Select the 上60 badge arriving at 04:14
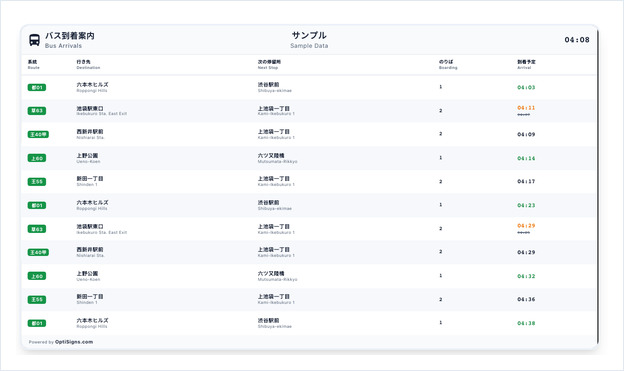Viewport: 624px width, 371px height. [x=37, y=158]
